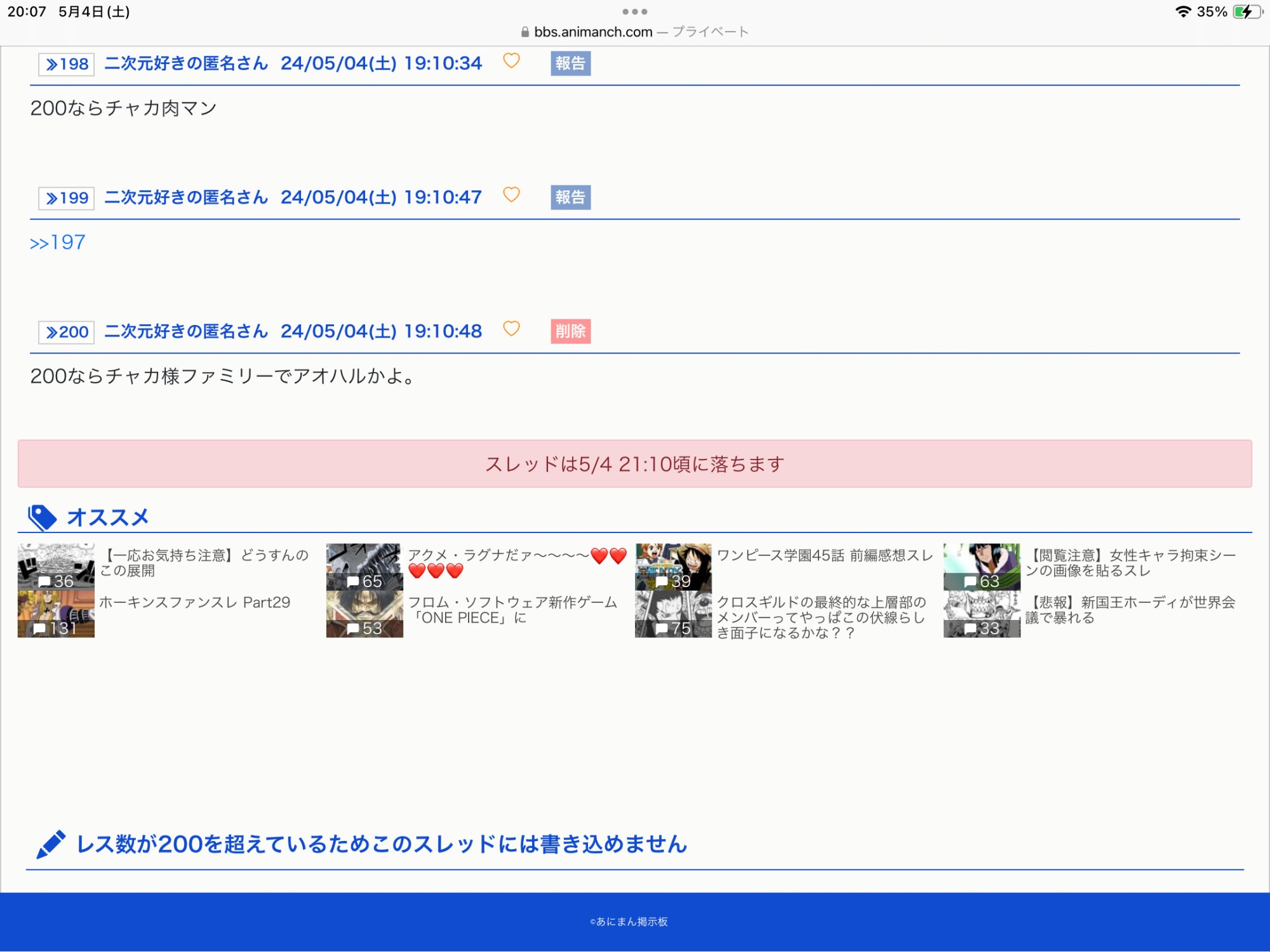The height and width of the screenshot is (952, 1270).
Task: Follow the >>197 reply link
Action: (57, 242)
